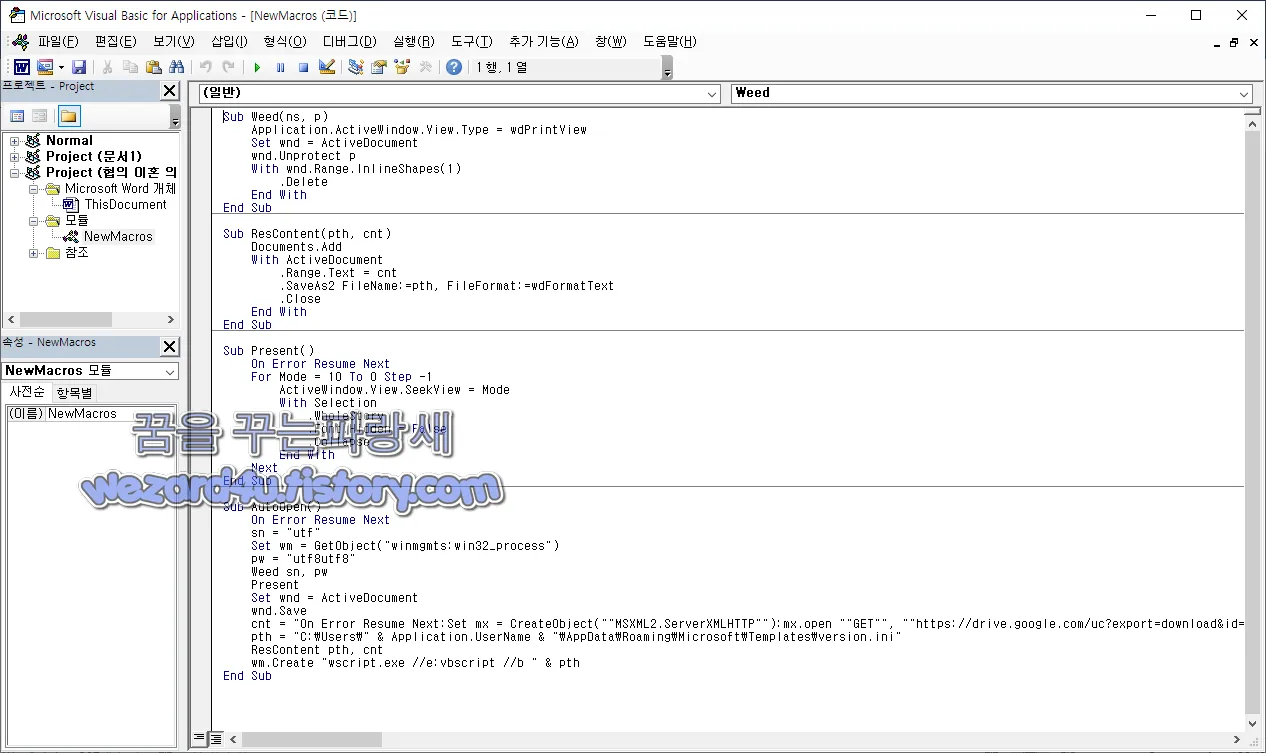Open the Insert UserForm dropdown arrow

61,67
